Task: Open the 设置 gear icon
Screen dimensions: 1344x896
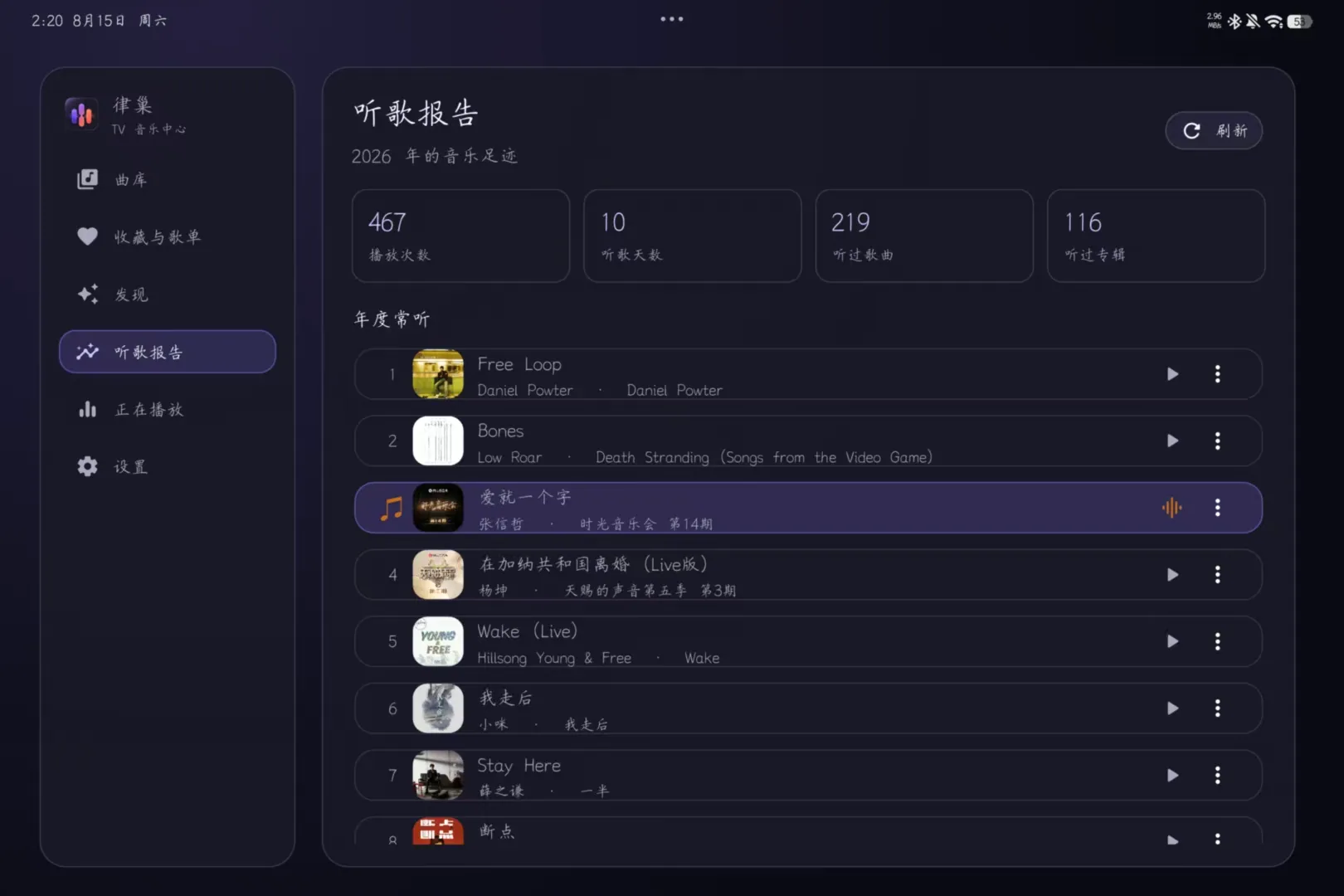Action: [87, 466]
